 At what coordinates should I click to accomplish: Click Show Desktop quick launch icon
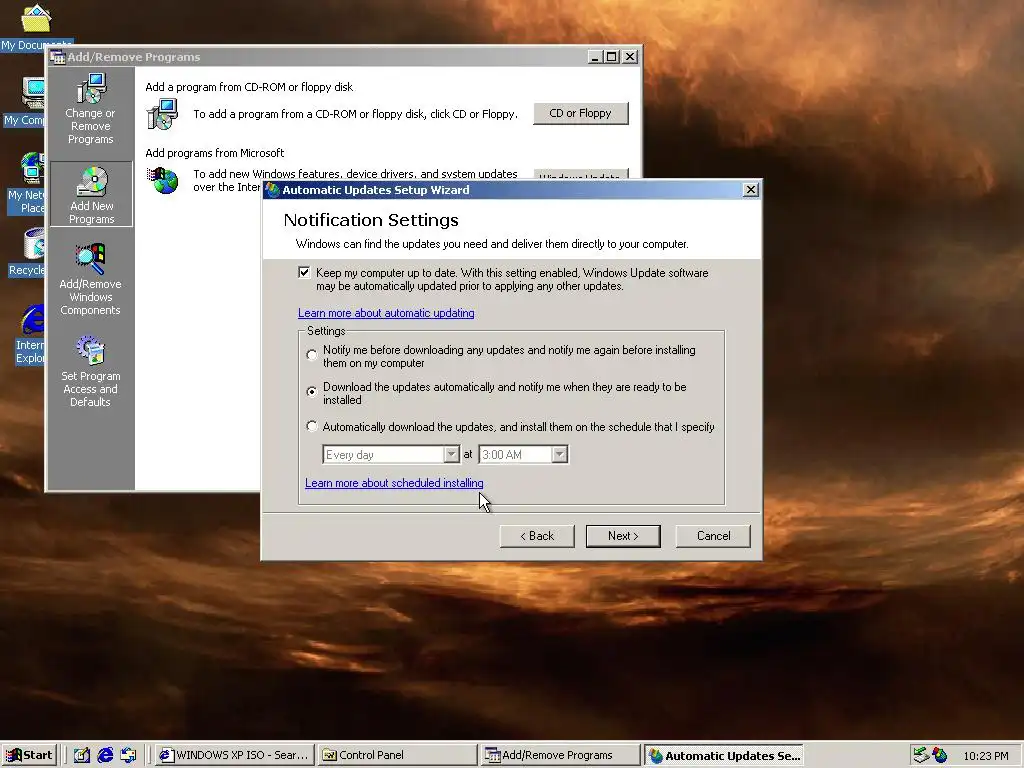tap(82, 755)
